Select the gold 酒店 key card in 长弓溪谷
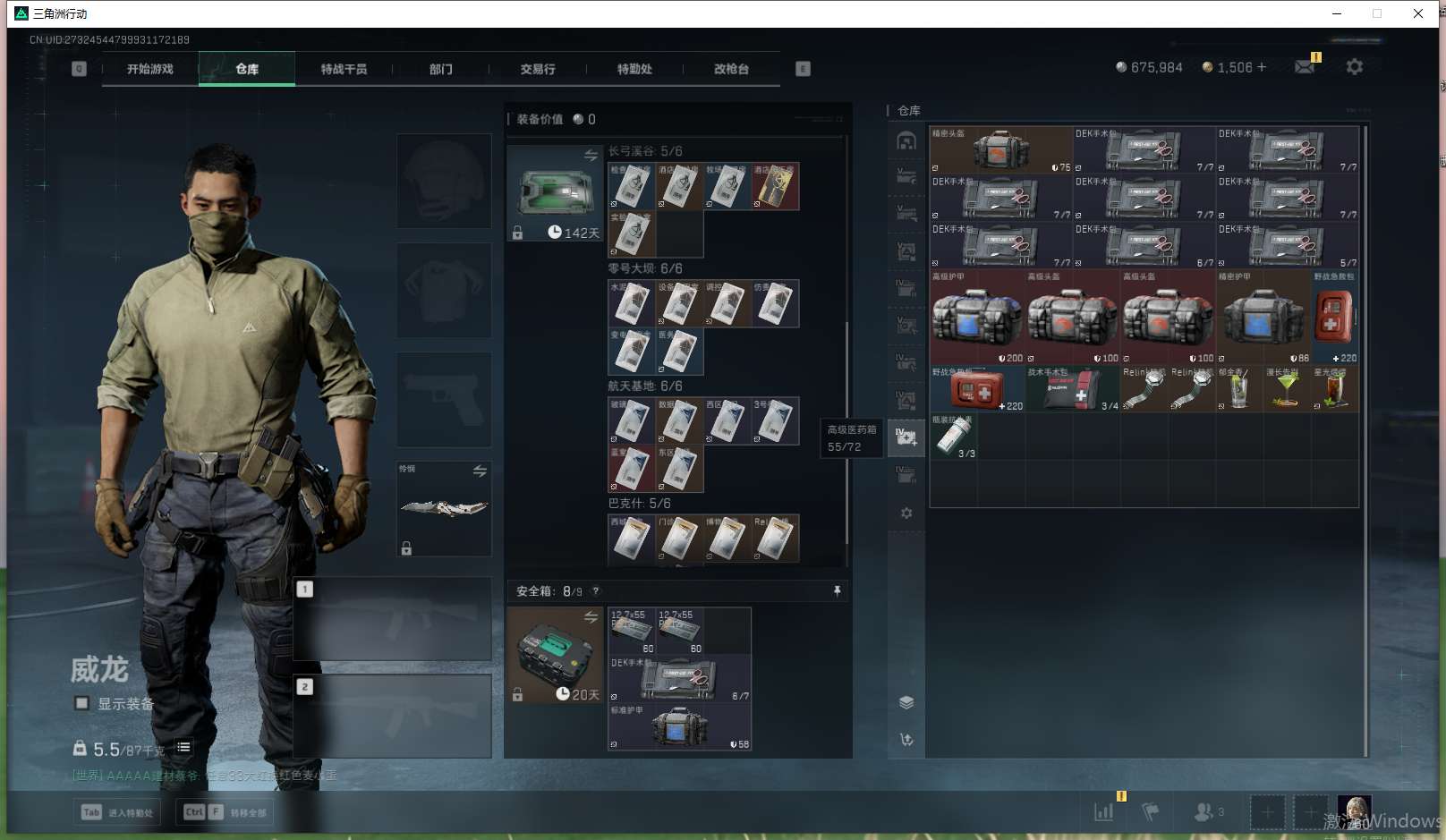The width and height of the screenshot is (1446, 840). [775, 186]
